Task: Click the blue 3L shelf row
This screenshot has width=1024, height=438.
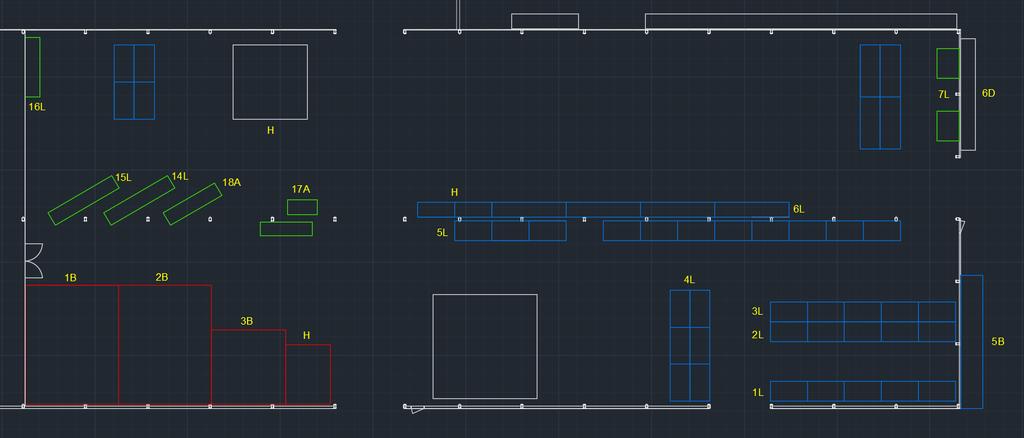Action: 863,312
